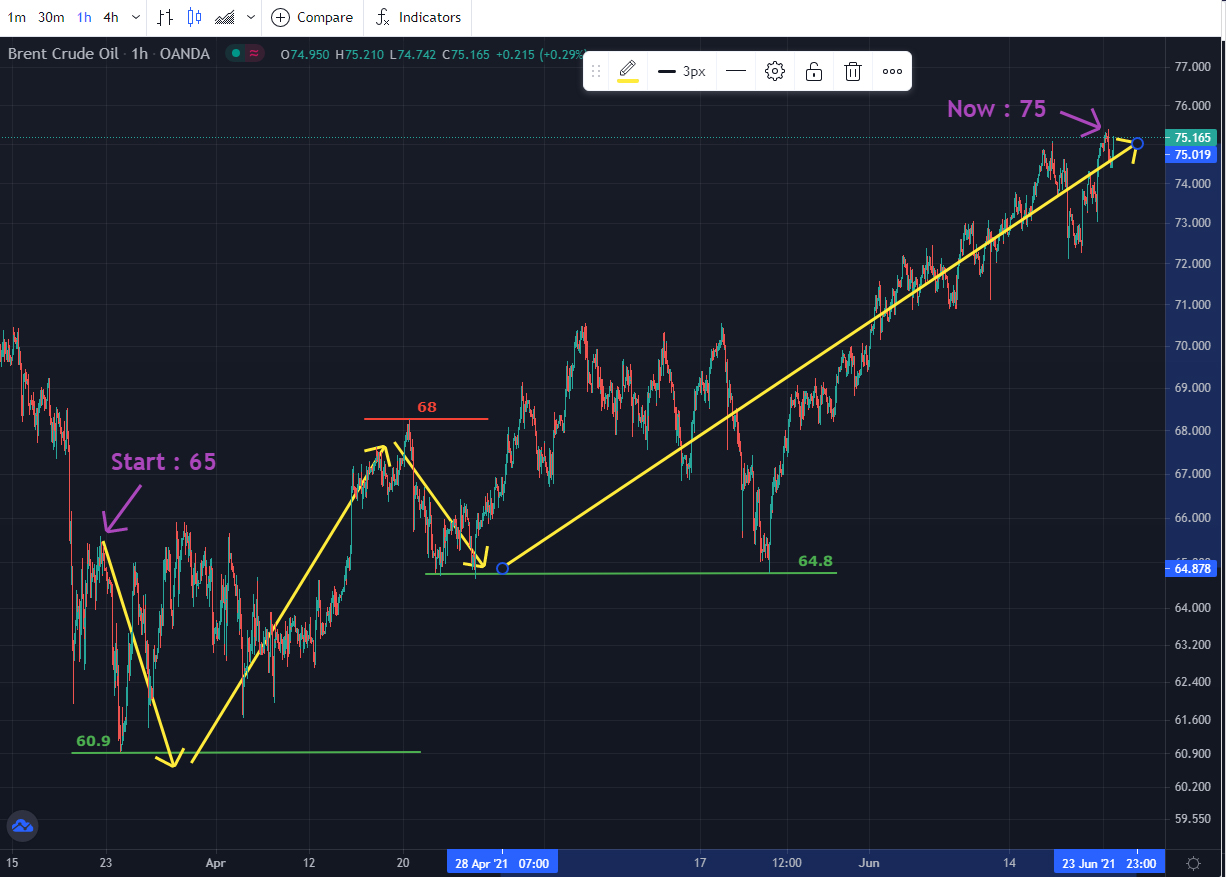Click the TradingView logo on the chart
Viewport: 1226px width, 877px height.
pyautogui.click(x=22, y=826)
